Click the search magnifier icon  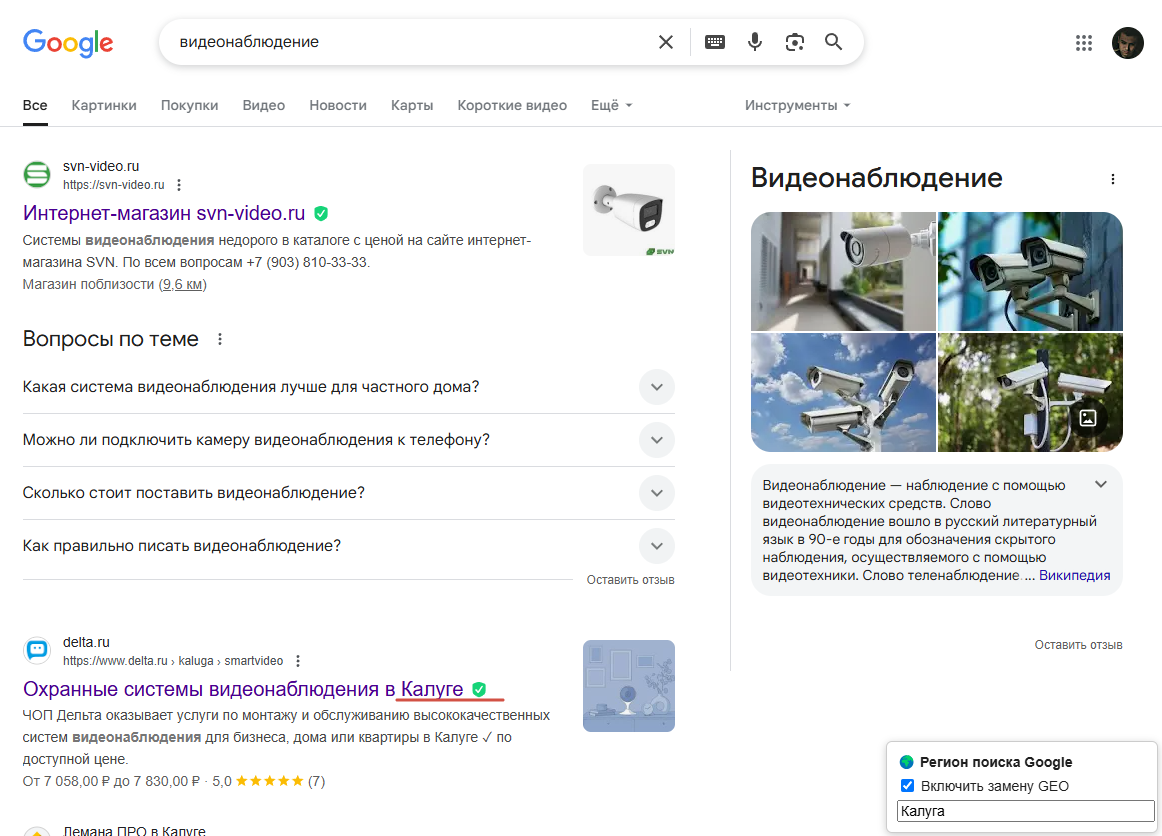coord(833,42)
